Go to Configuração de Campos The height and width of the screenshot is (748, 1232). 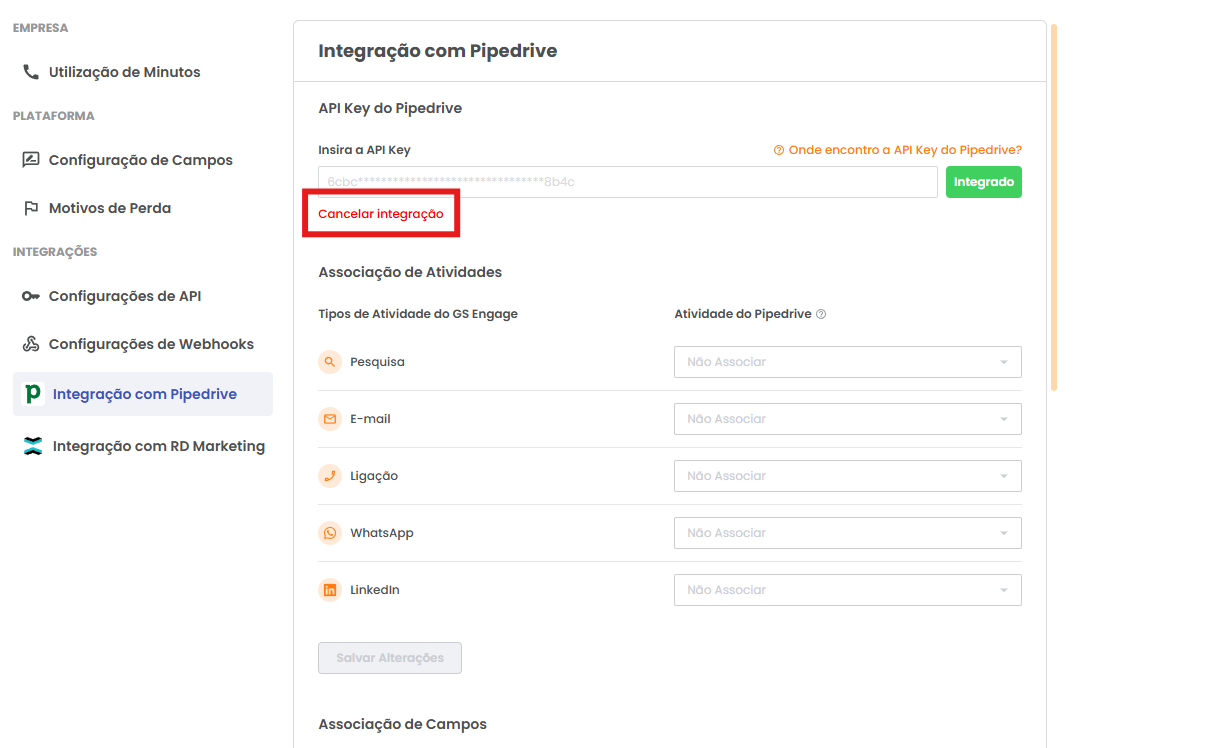point(142,160)
